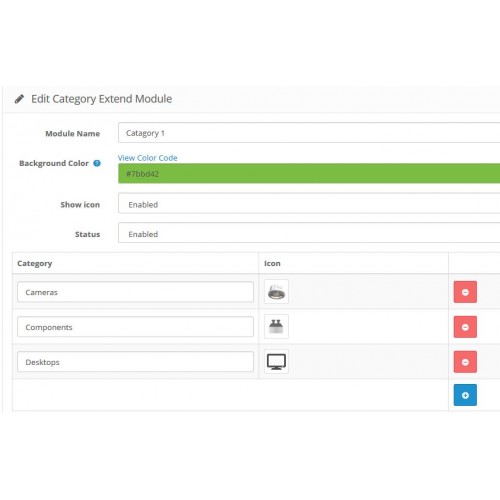
Task: Click the Category column header
Action: (35, 263)
